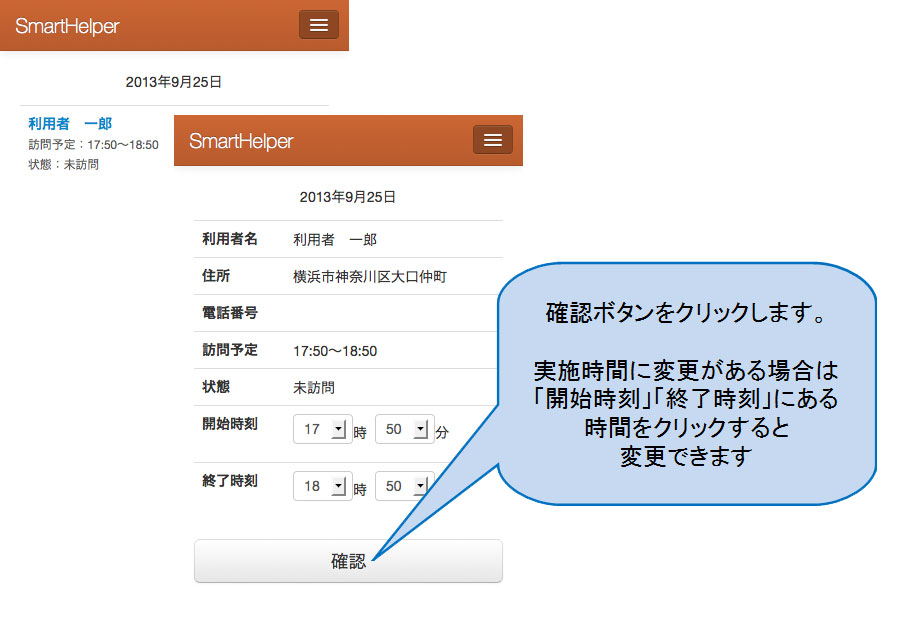The height and width of the screenshot is (617, 898).
Task: Click the 17:50〜18:50 value in details table
Action: pyautogui.click(x=335, y=351)
